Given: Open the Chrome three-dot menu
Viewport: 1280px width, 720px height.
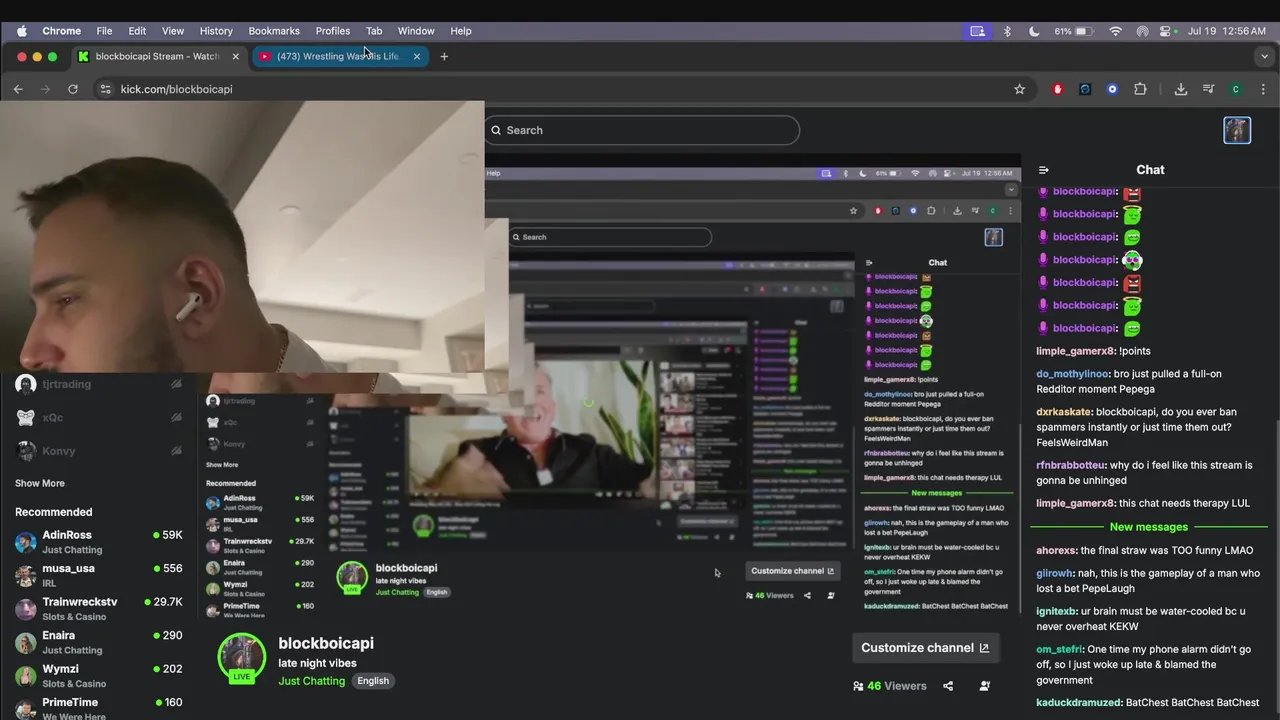Looking at the screenshot, I should tap(1264, 89).
